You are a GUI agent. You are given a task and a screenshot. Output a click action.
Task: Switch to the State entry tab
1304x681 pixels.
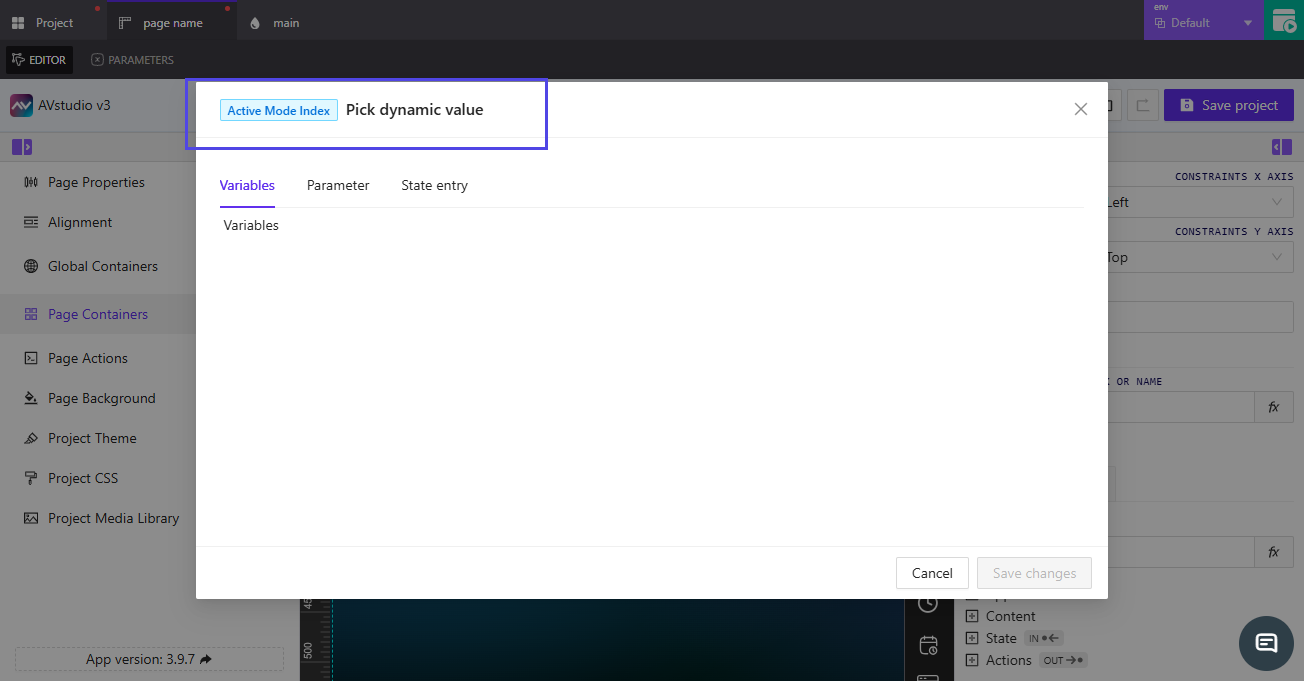tap(434, 185)
